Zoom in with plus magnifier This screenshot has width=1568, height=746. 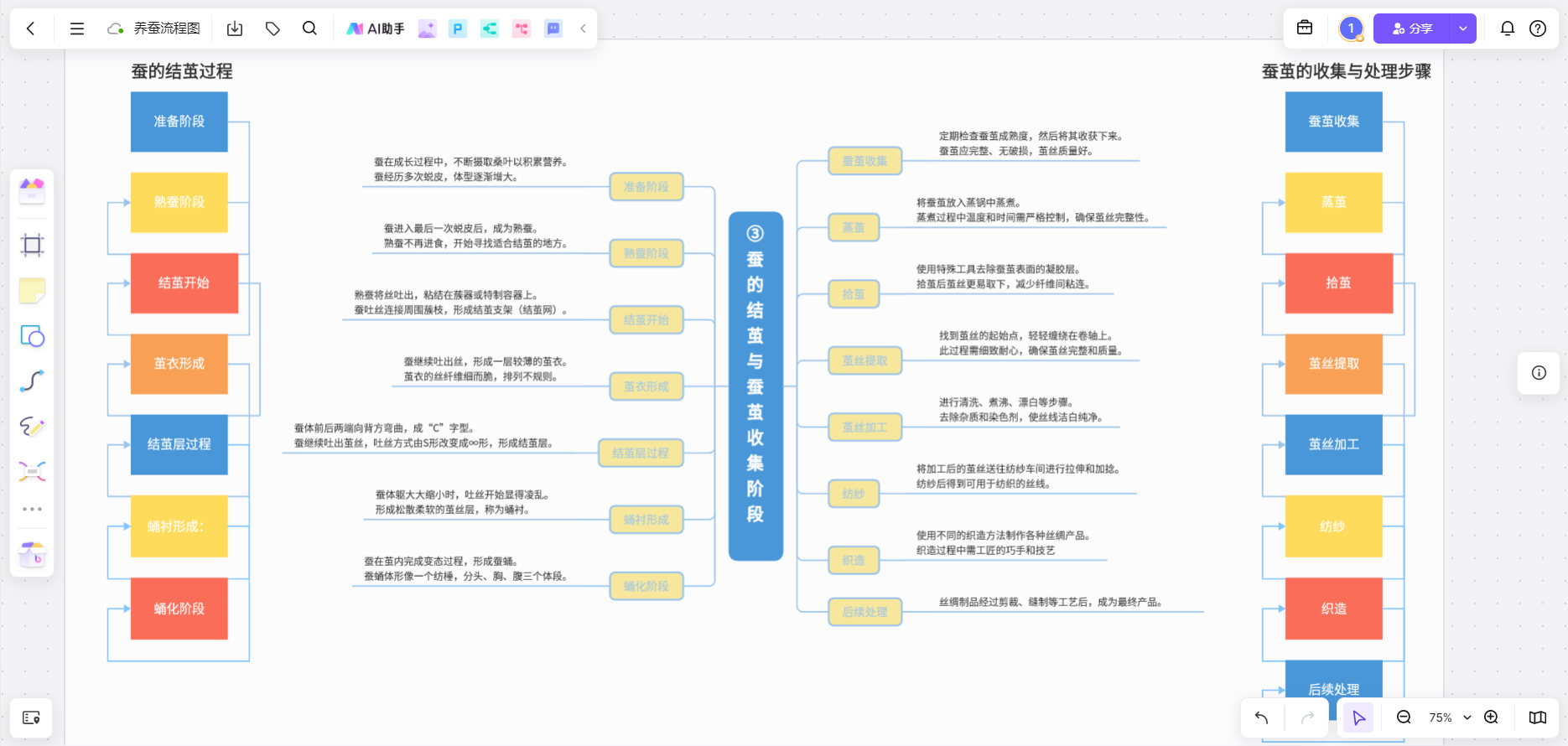[x=1492, y=718]
